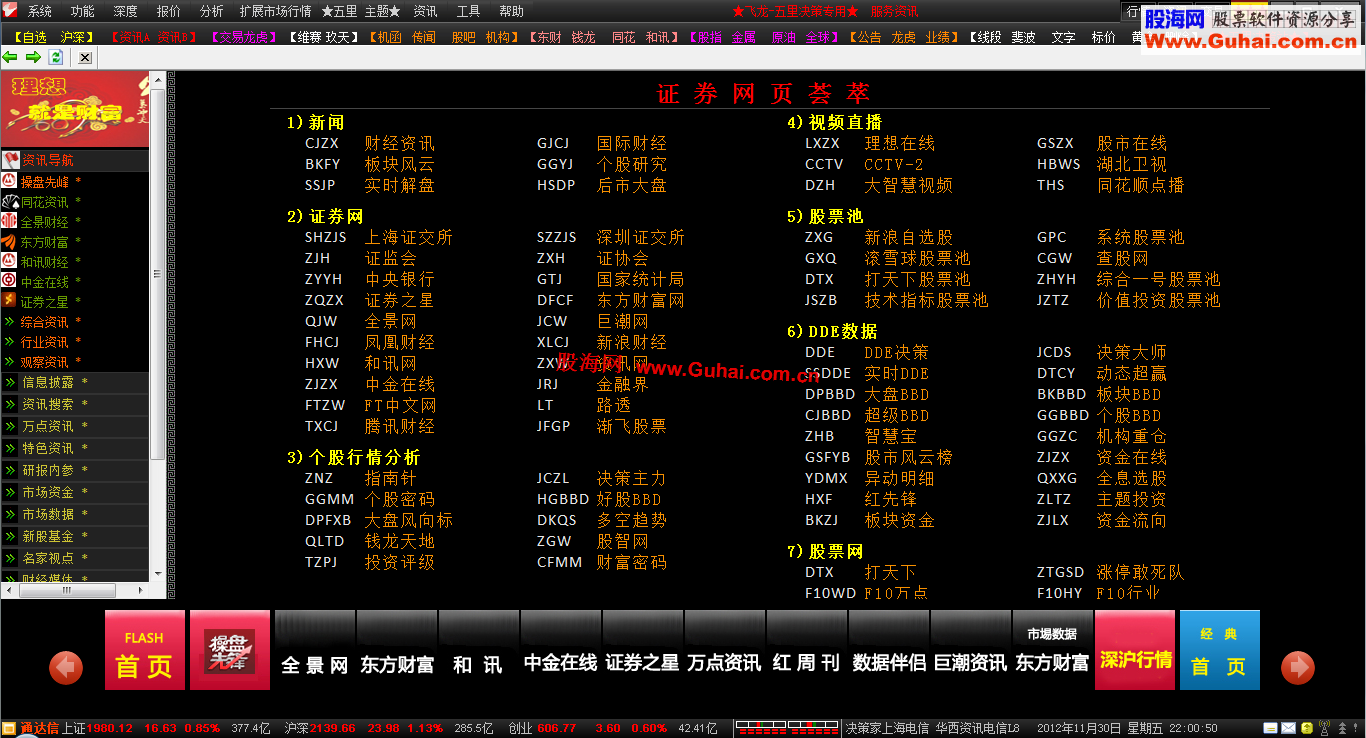Close the embedded page with the X
Viewport: 1366px width, 738px height.
pyautogui.click(x=85, y=58)
